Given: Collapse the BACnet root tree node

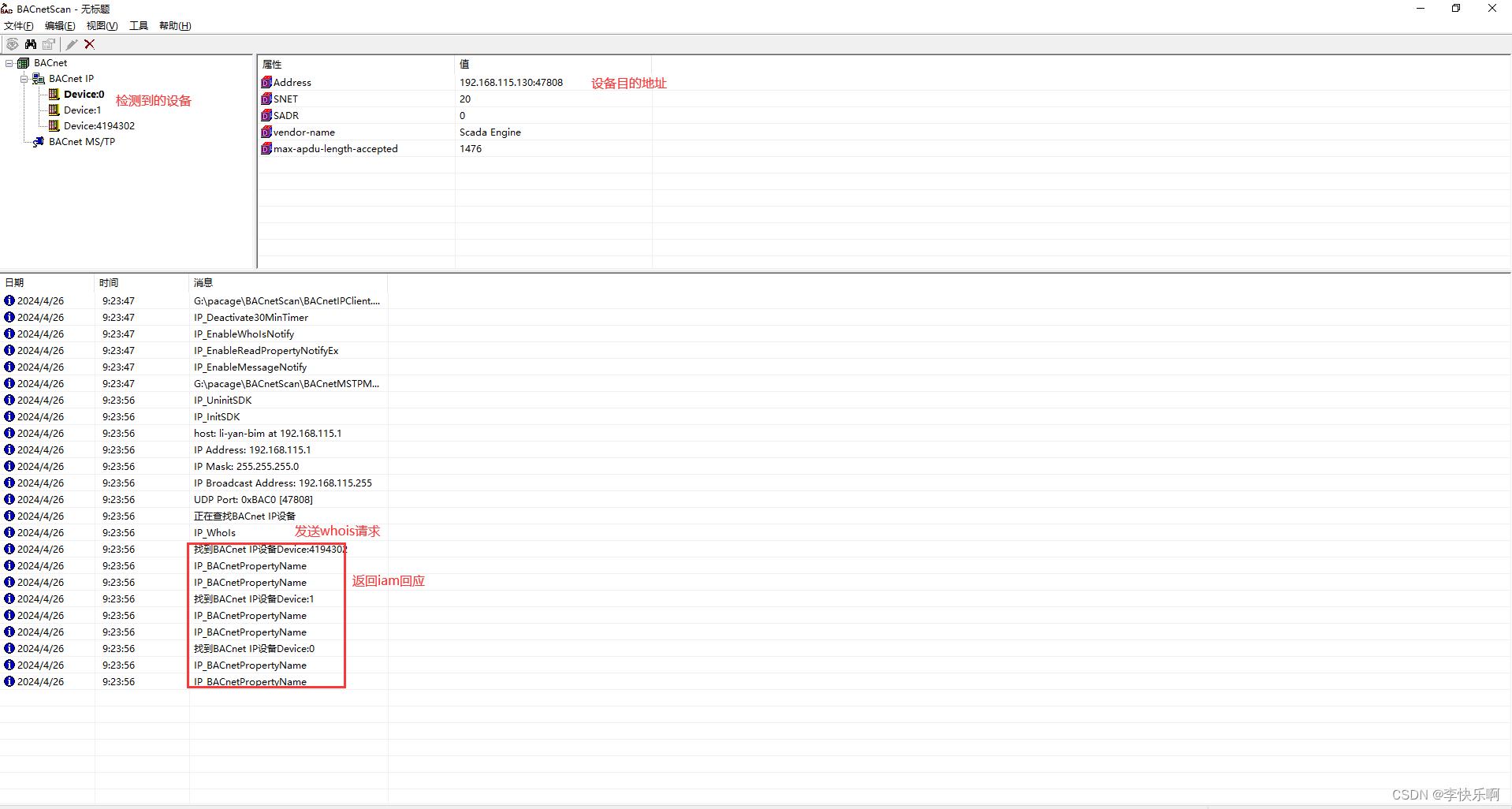Looking at the screenshot, I should (x=9, y=63).
